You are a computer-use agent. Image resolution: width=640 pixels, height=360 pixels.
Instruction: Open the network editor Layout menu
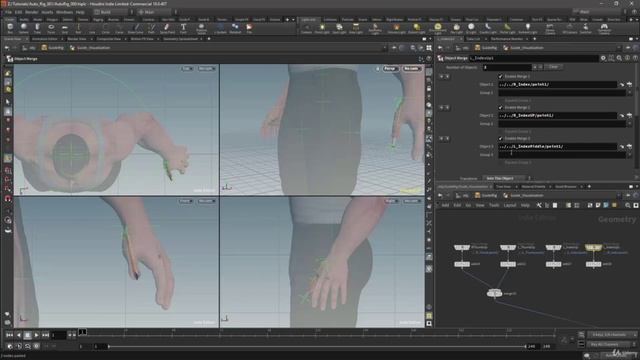[x=509, y=205]
